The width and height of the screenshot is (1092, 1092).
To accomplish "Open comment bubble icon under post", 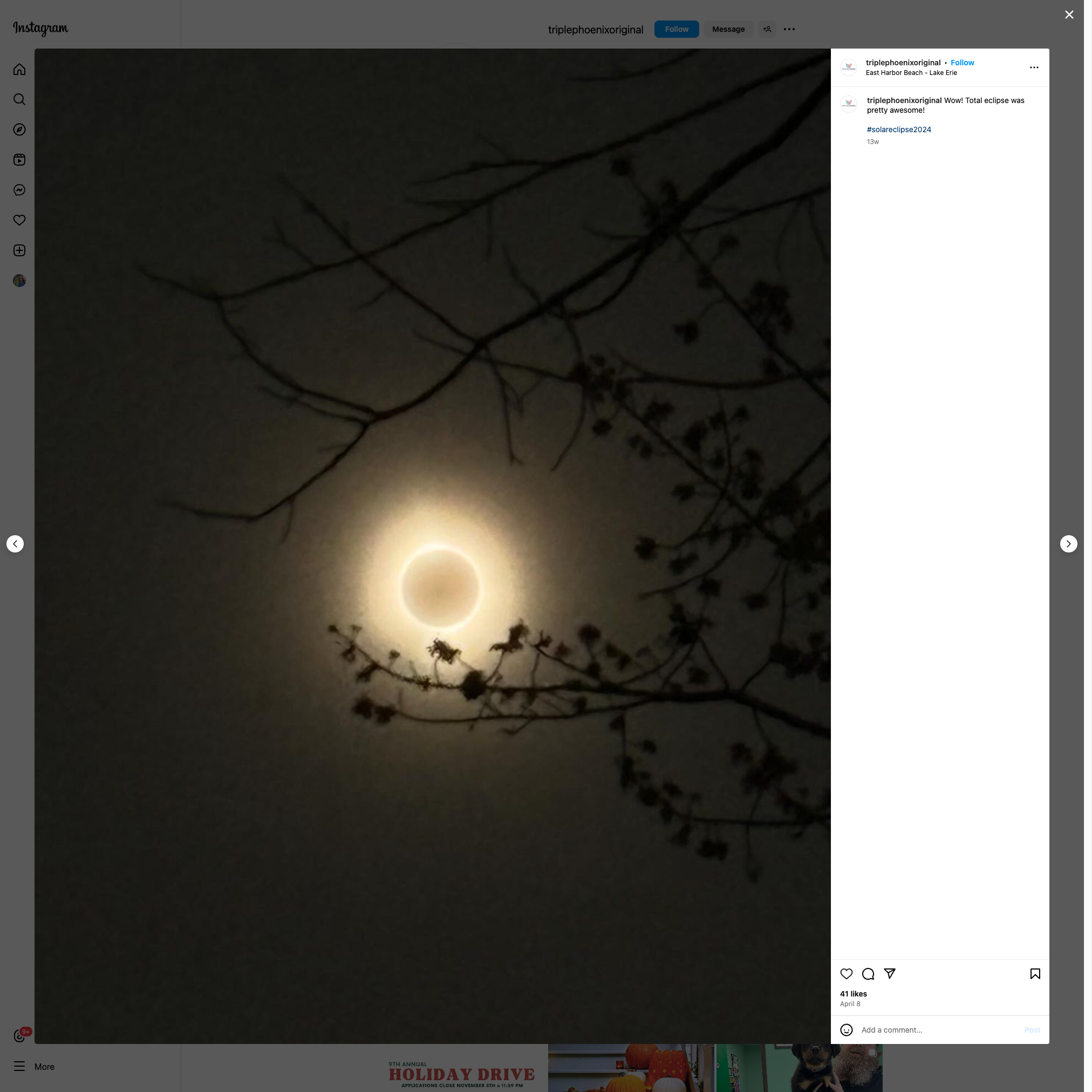I will [868, 973].
